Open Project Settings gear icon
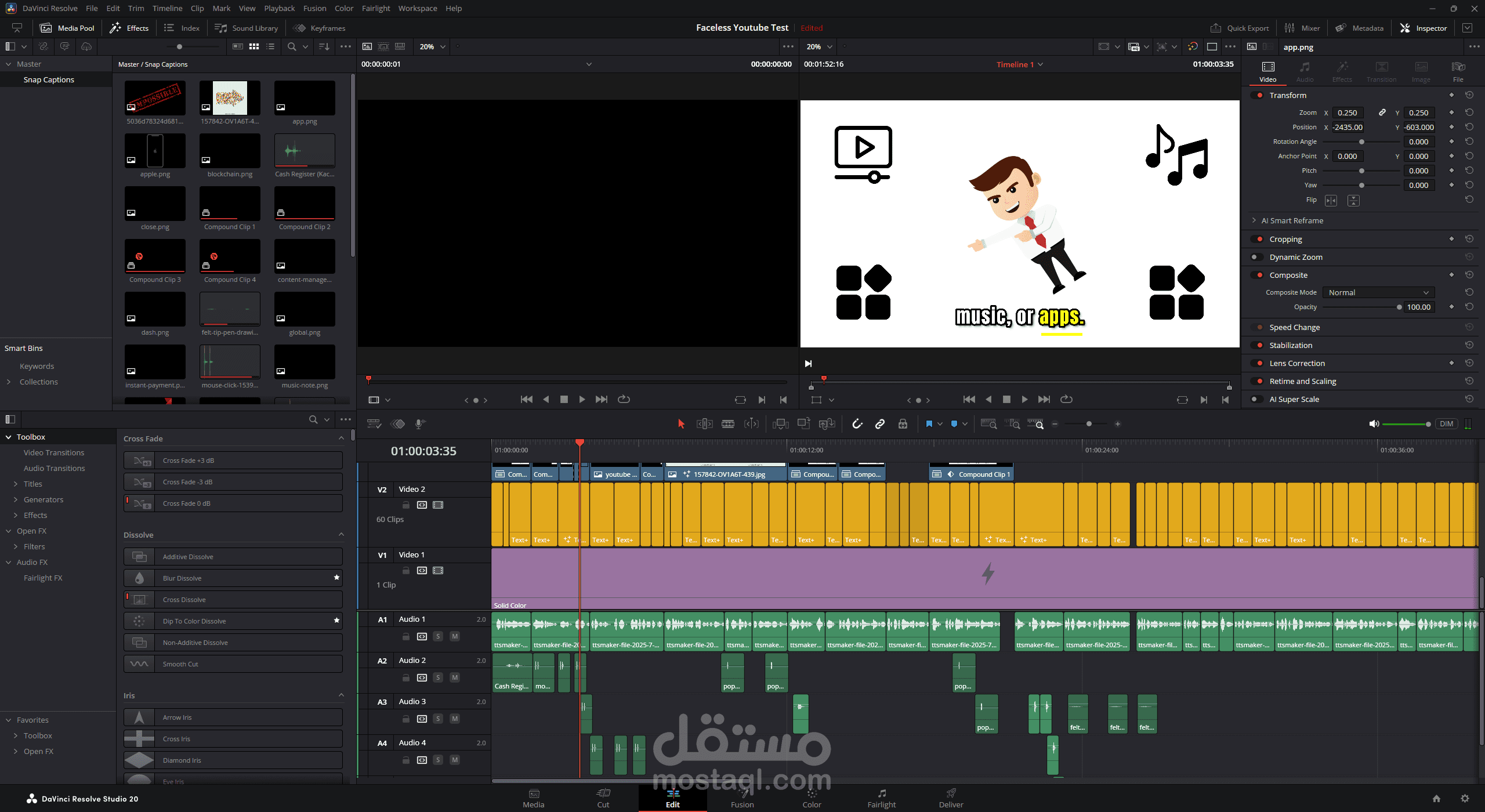 (x=1465, y=799)
